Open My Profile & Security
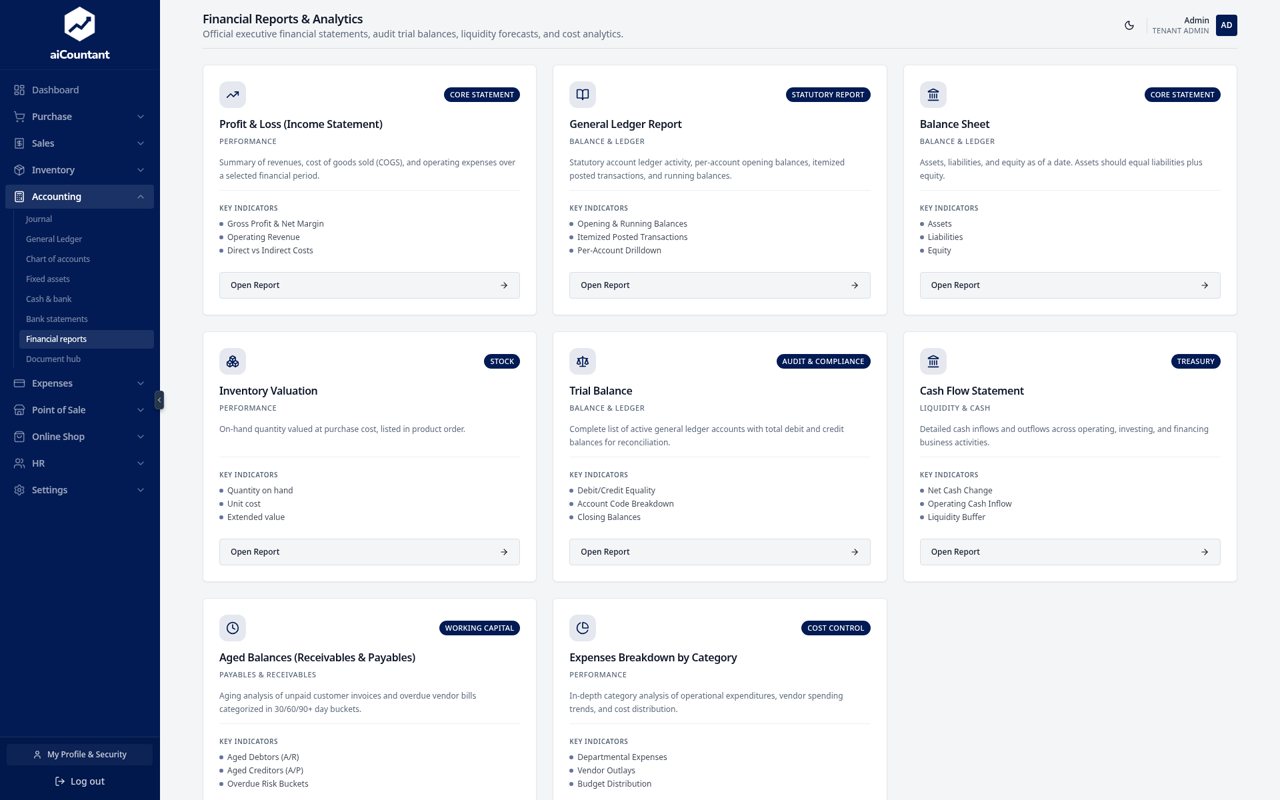Image resolution: width=1280 pixels, height=800 pixels. point(80,755)
